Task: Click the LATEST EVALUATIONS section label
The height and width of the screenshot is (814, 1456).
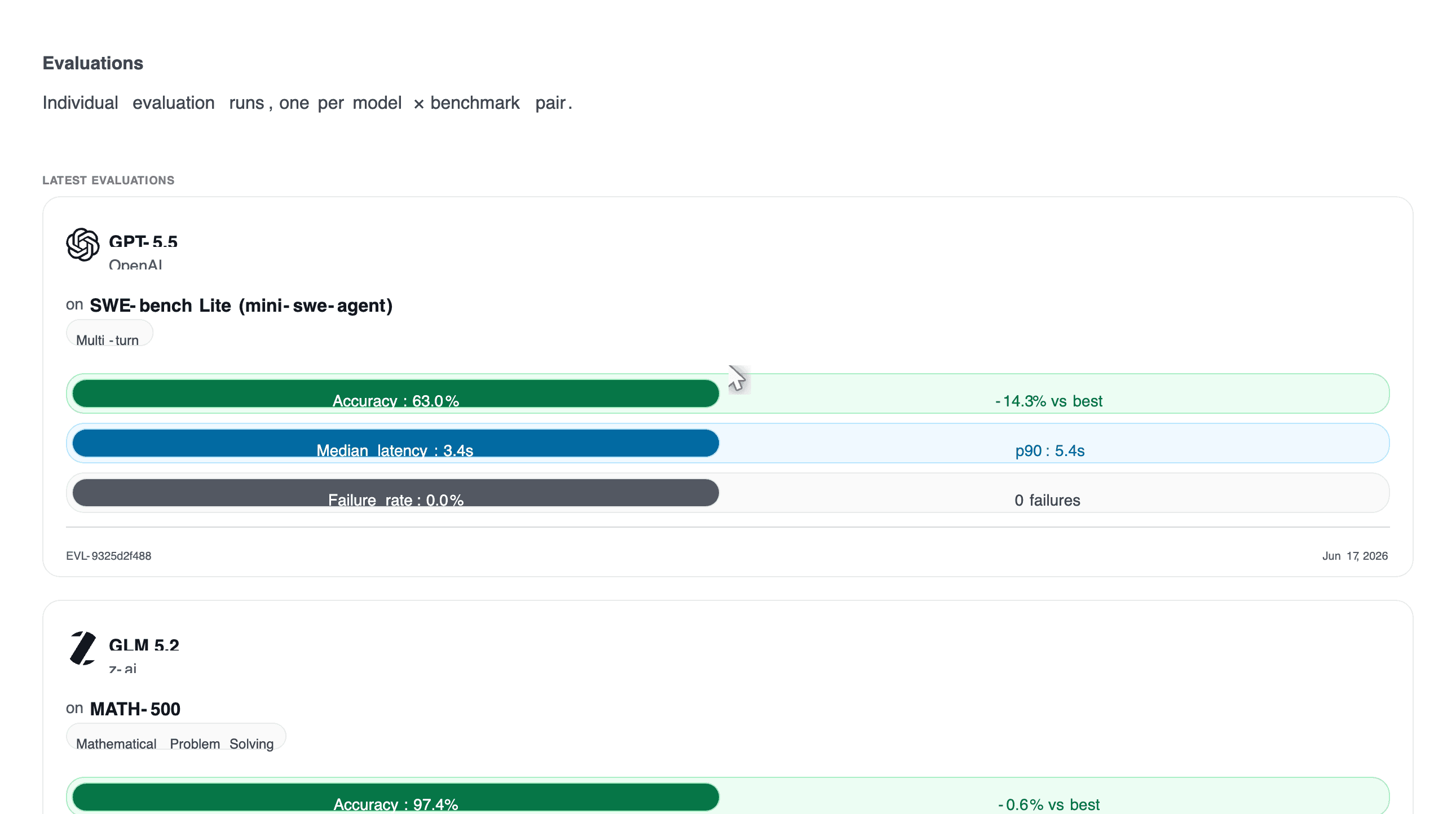Action: pyautogui.click(x=108, y=180)
